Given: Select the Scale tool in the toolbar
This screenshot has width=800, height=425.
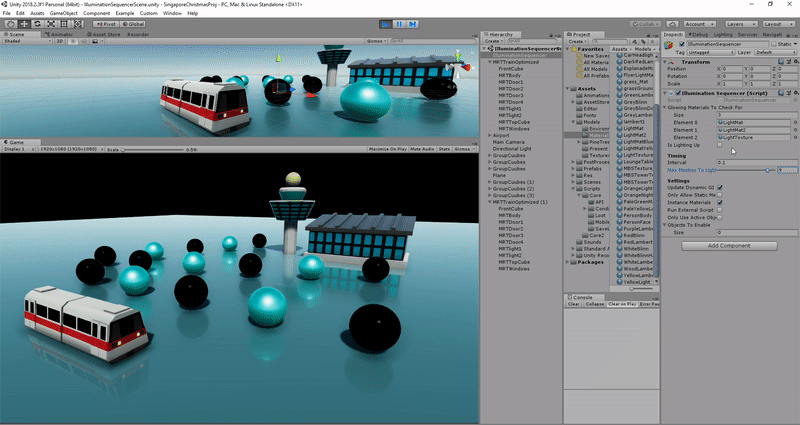Looking at the screenshot, I should [51, 24].
